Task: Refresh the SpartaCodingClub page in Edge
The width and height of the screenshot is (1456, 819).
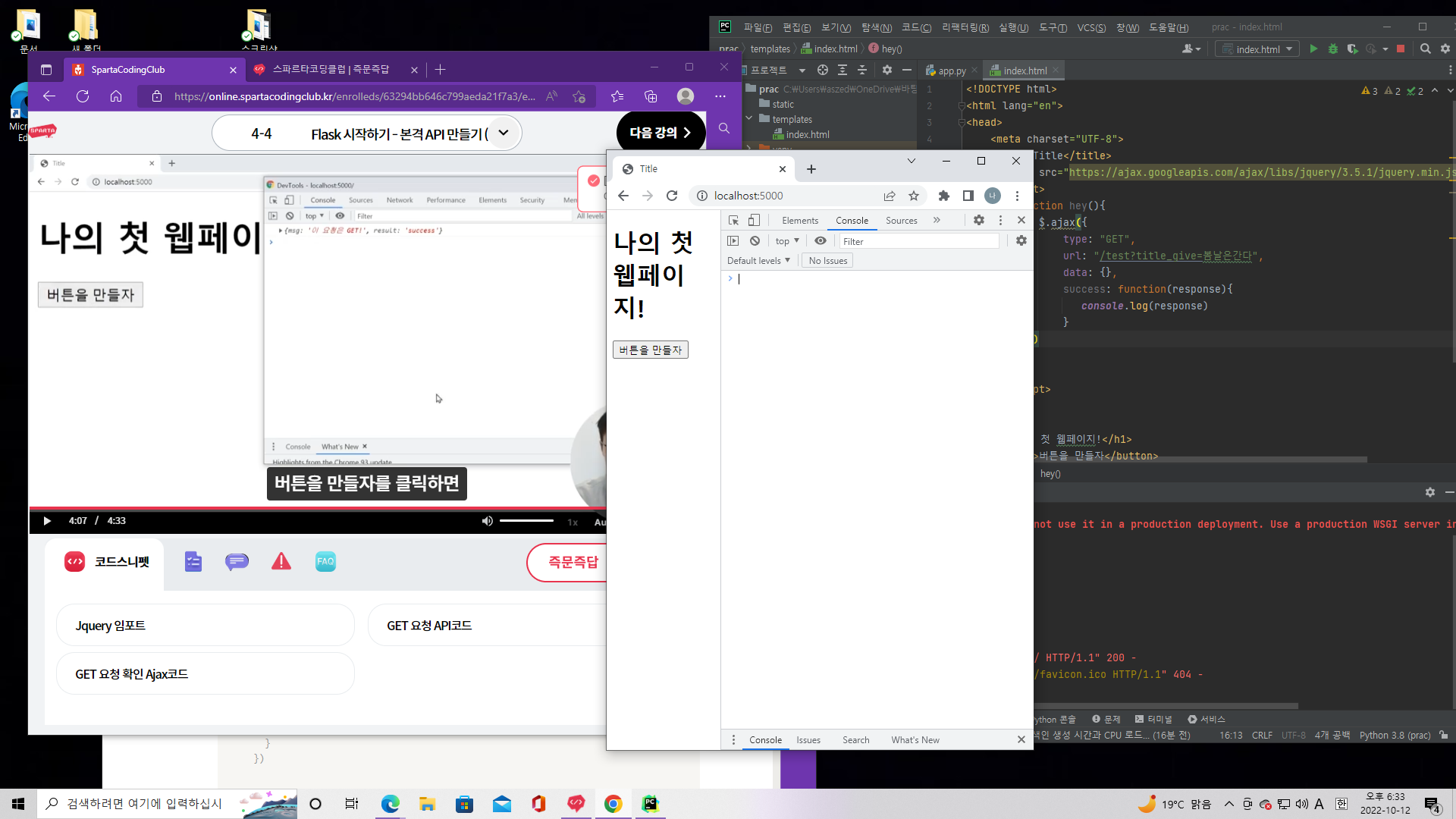Action: [83, 96]
